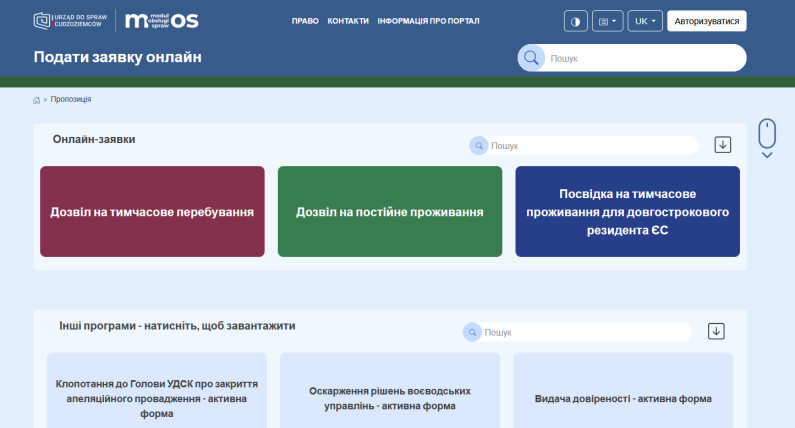Open the довгострокового резидента ЄС tile
Image resolution: width=795 pixels, height=428 pixels.
(x=628, y=211)
